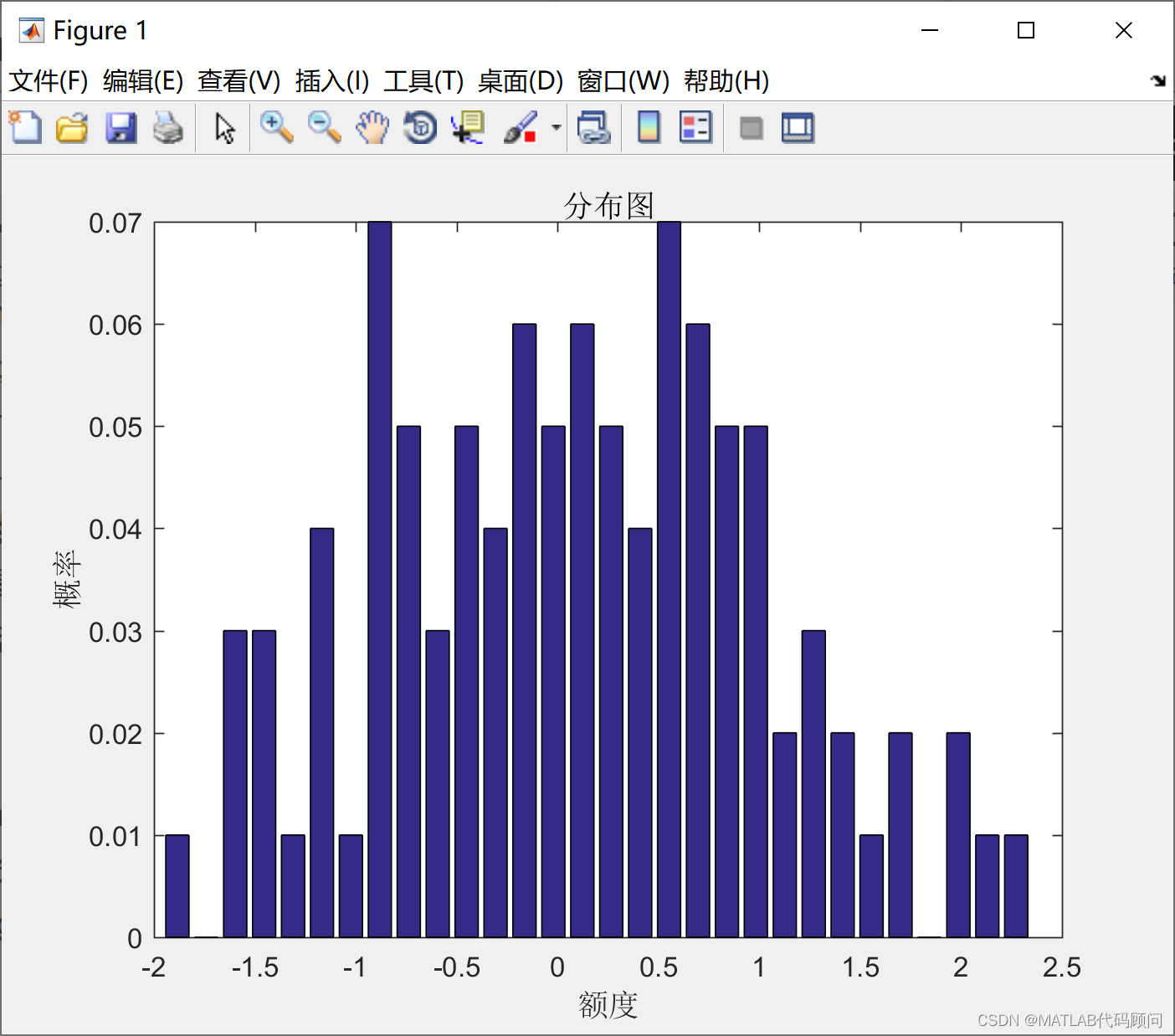
Task: Enable the Data Cursor mode
Action: (x=467, y=127)
